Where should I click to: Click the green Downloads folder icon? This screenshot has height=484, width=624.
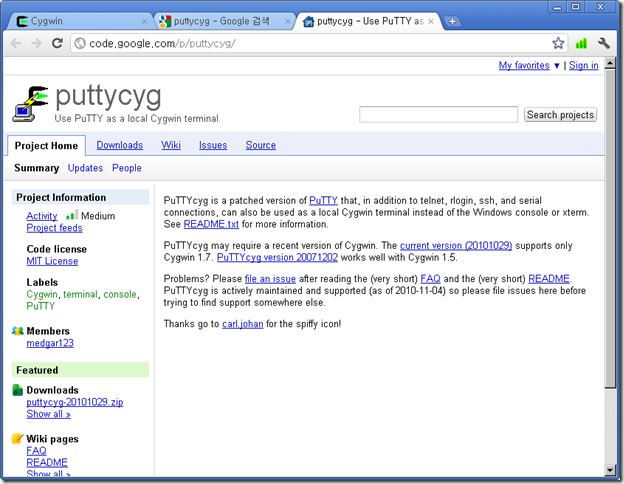pyautogui.click(x=18, y=390)
